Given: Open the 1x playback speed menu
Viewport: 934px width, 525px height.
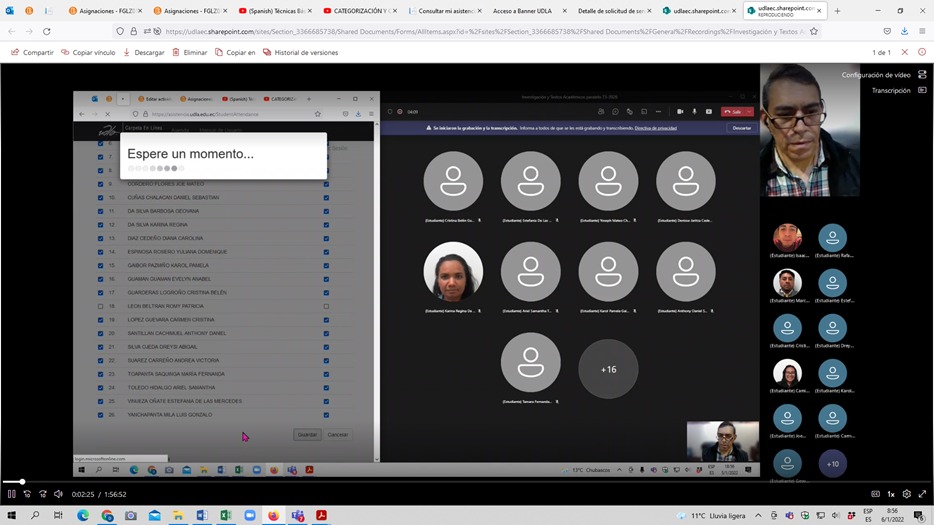Looking at the screenshot, I should point(890,494).
